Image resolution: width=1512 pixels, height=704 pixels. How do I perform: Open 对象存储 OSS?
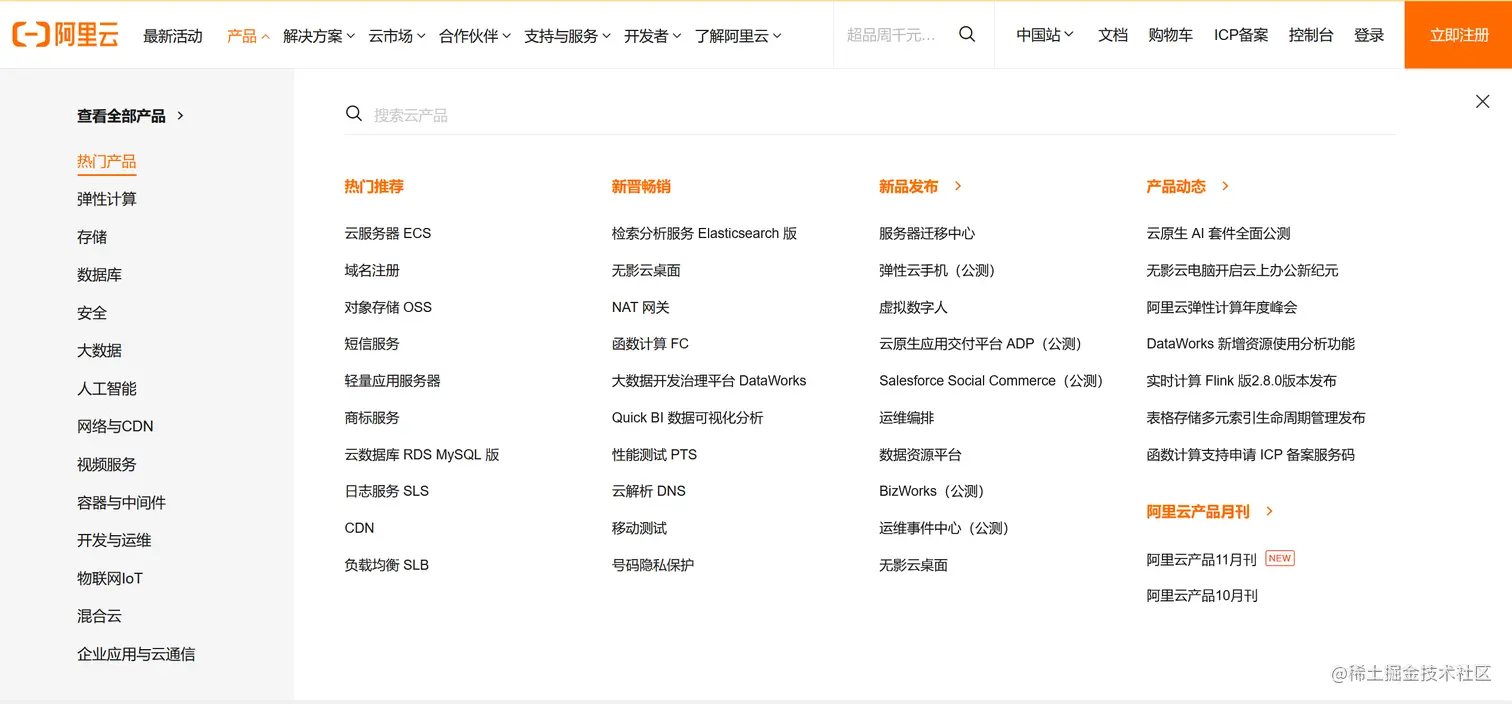tap(388, 307)
